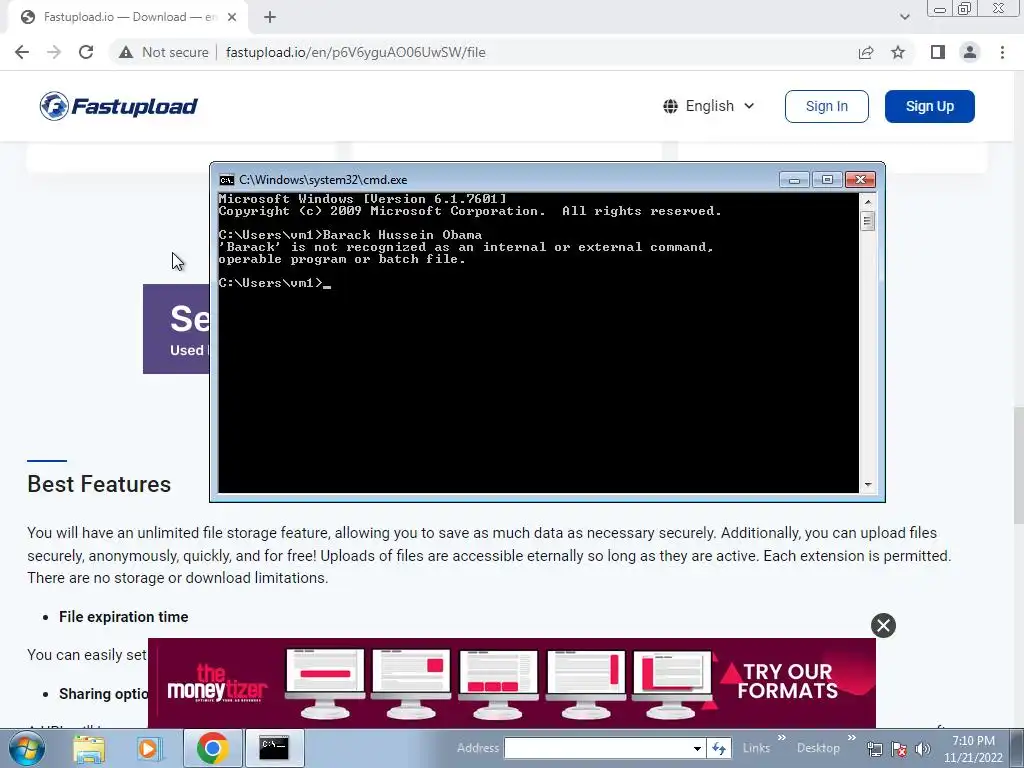Click the cmd.exe title bar icon
Viewport: 1024px width, 768px height.
click(x=227, y=180)
